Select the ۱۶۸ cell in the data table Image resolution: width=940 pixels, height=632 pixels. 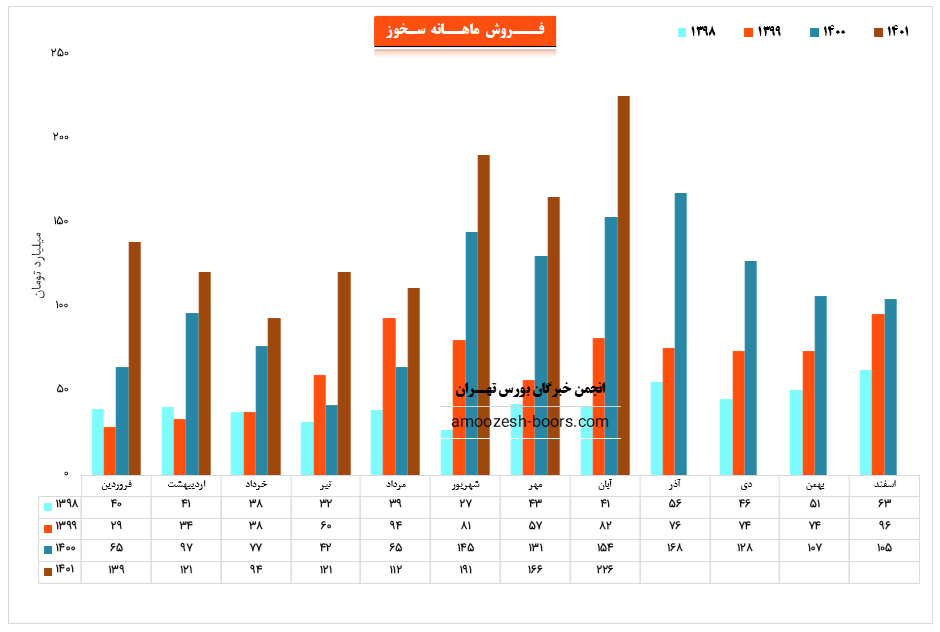point(674,548)
